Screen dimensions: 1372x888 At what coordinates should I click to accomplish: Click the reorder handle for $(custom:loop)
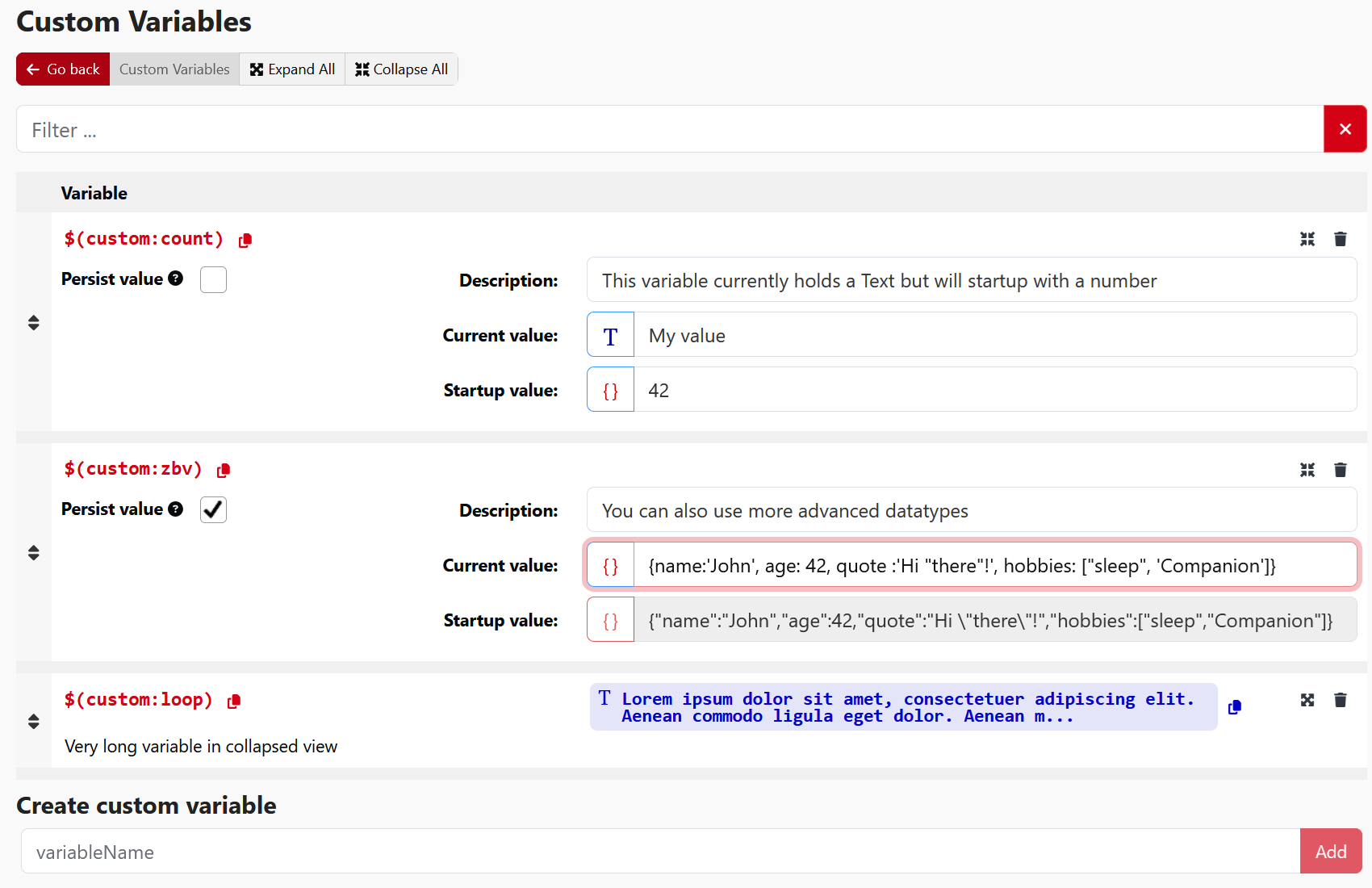tap(33, 723)
